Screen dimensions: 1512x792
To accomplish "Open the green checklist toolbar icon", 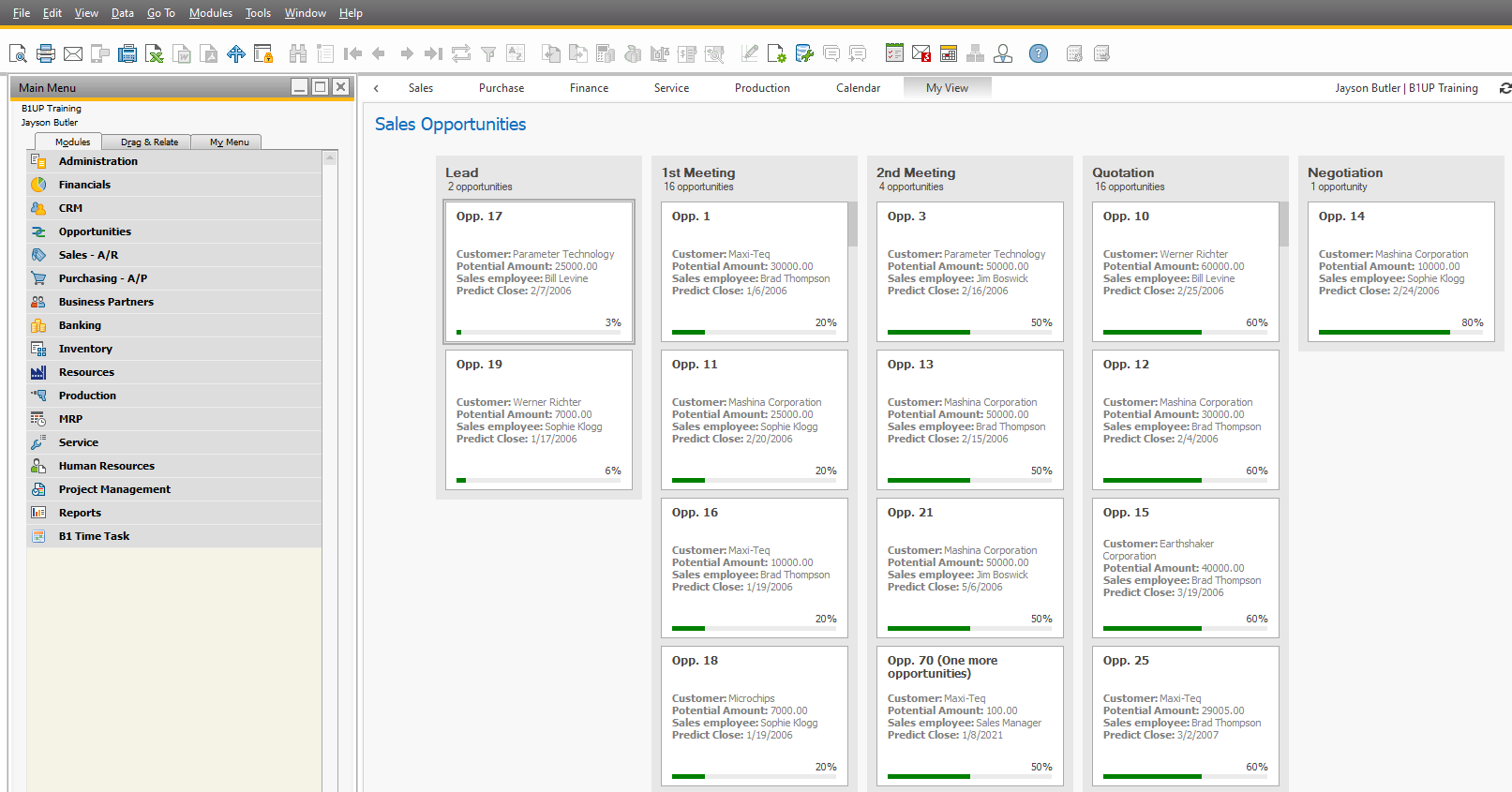I will (x=894, y=53).
